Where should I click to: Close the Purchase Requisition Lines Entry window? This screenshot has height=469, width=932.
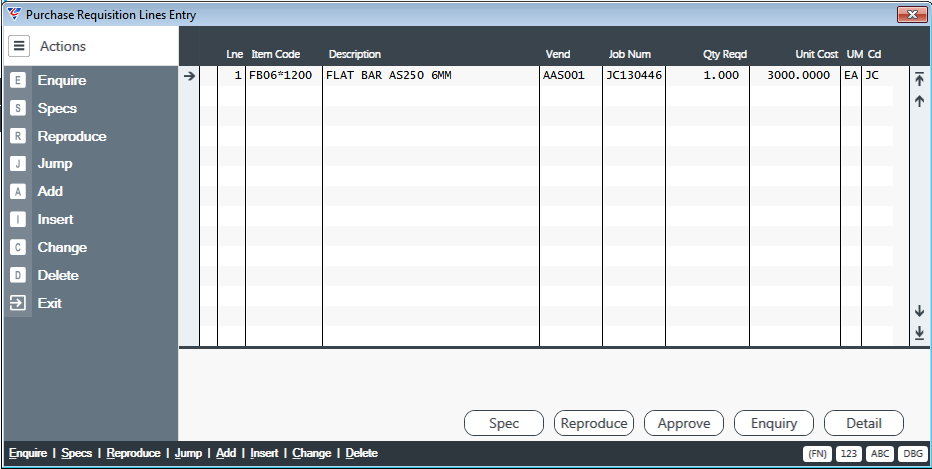coord(912,14)
